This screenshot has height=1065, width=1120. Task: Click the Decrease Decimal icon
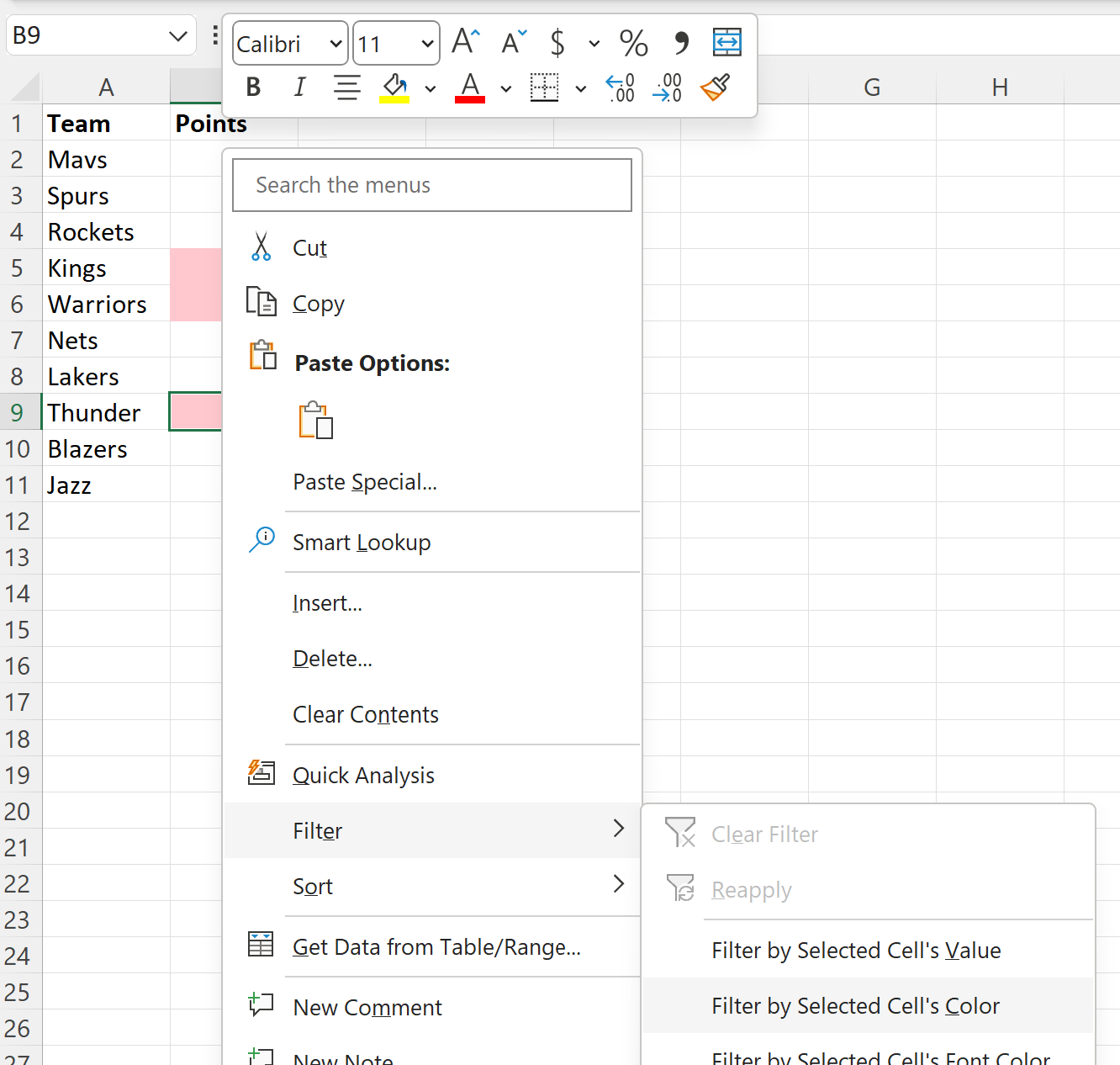tap(667, 87)
